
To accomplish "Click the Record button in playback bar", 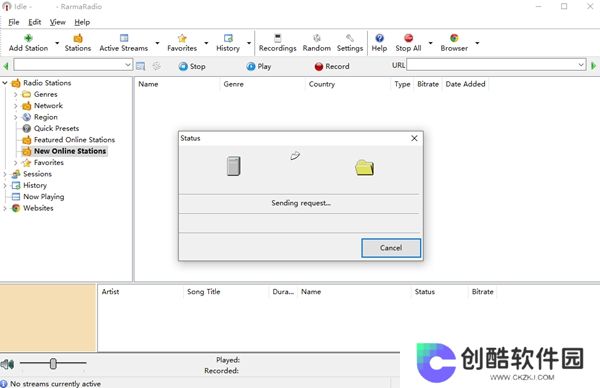I will (x=332, y=66).
